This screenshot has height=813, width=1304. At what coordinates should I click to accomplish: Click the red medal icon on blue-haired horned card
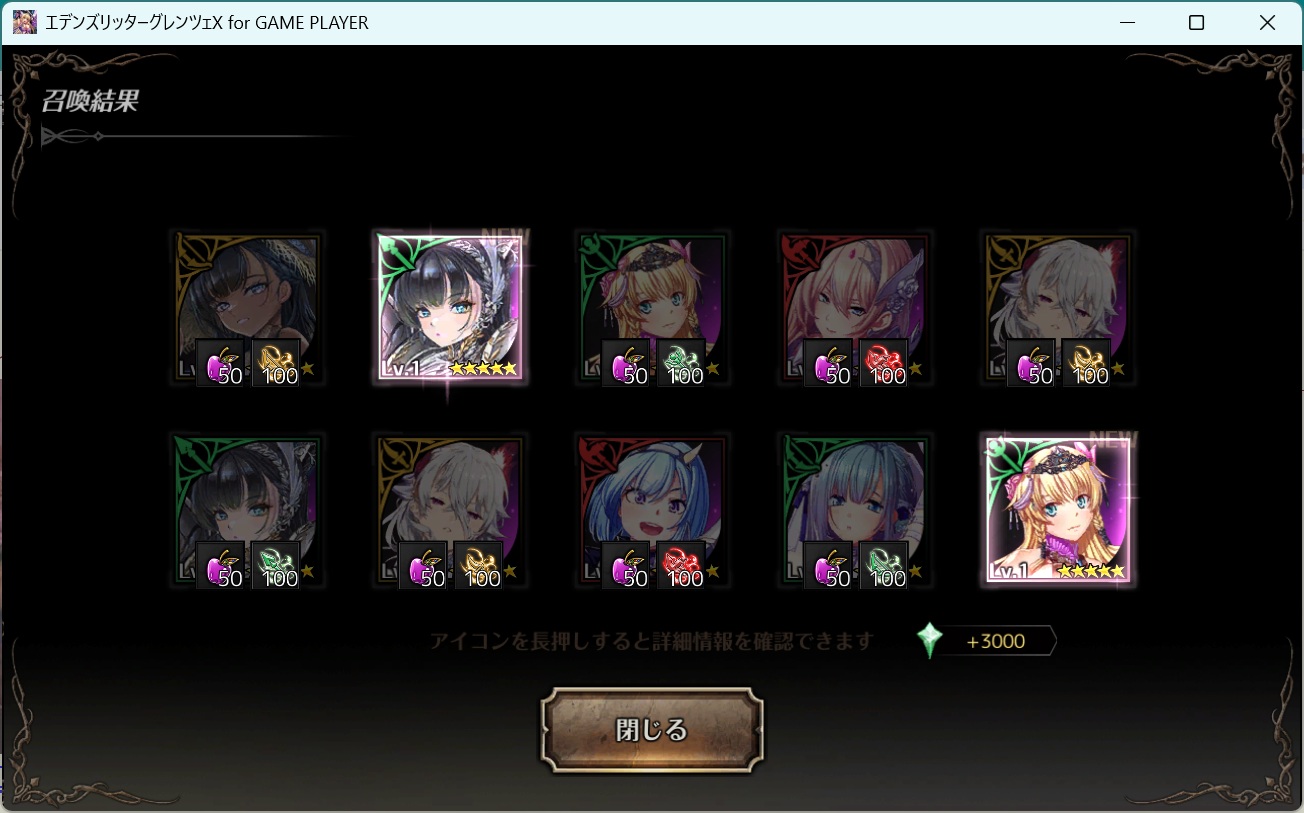click(681, 565)
